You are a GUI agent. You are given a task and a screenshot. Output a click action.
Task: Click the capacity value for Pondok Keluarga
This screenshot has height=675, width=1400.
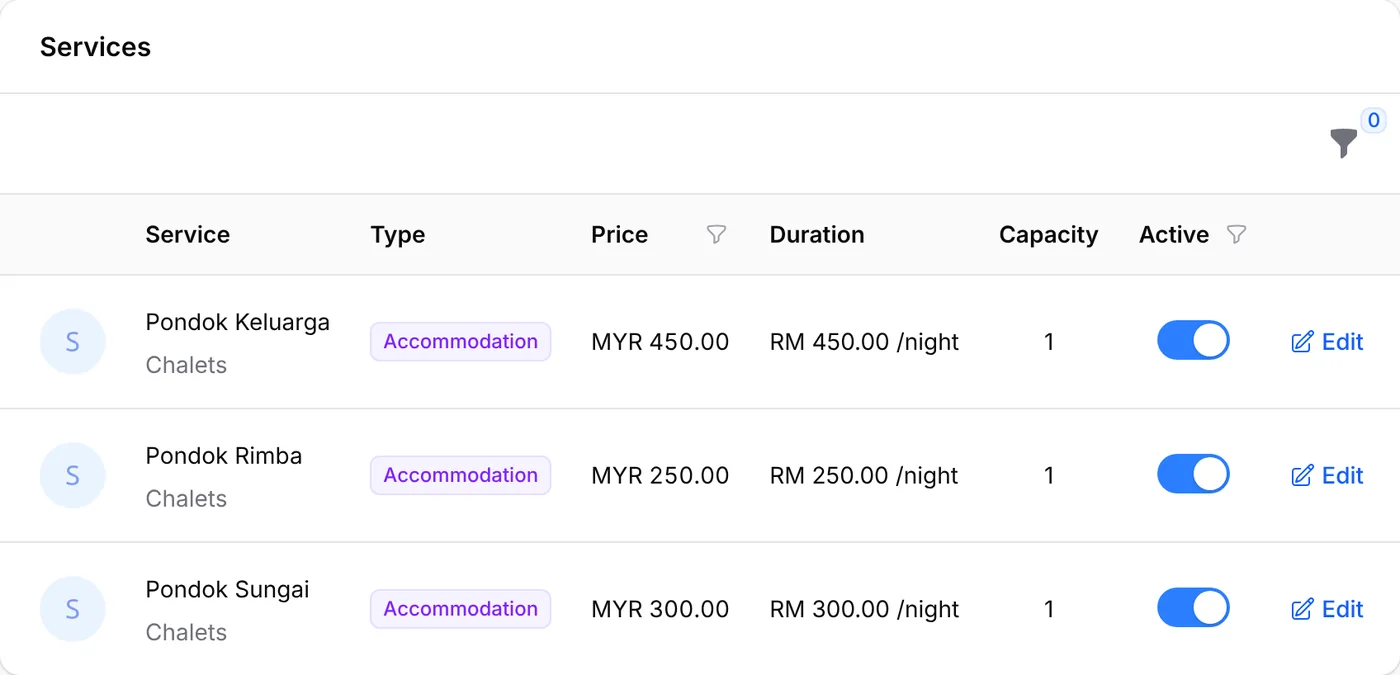[x=1049, y=342]
